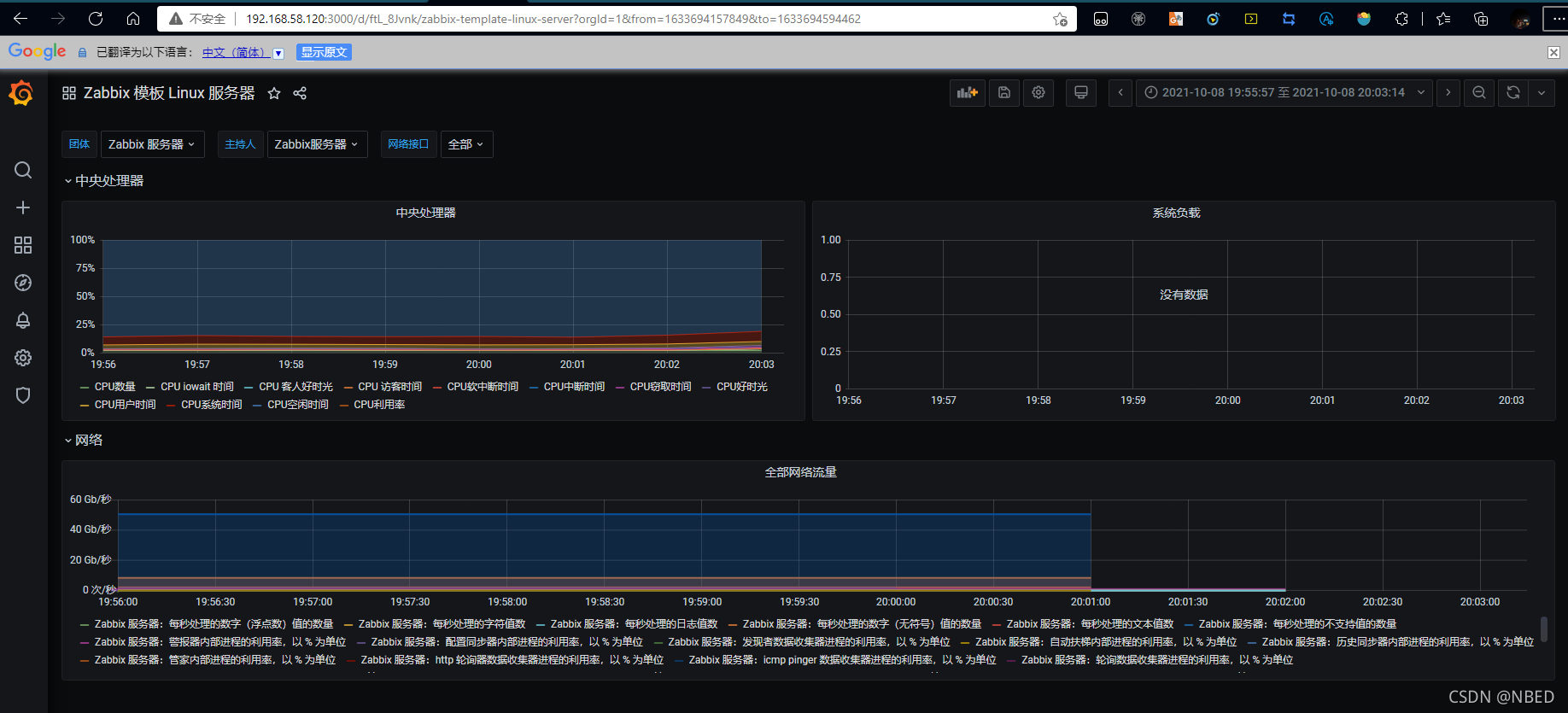Shift time range backward
This screenshot has height=713, width=1568.
click(x=1120, y=92)
